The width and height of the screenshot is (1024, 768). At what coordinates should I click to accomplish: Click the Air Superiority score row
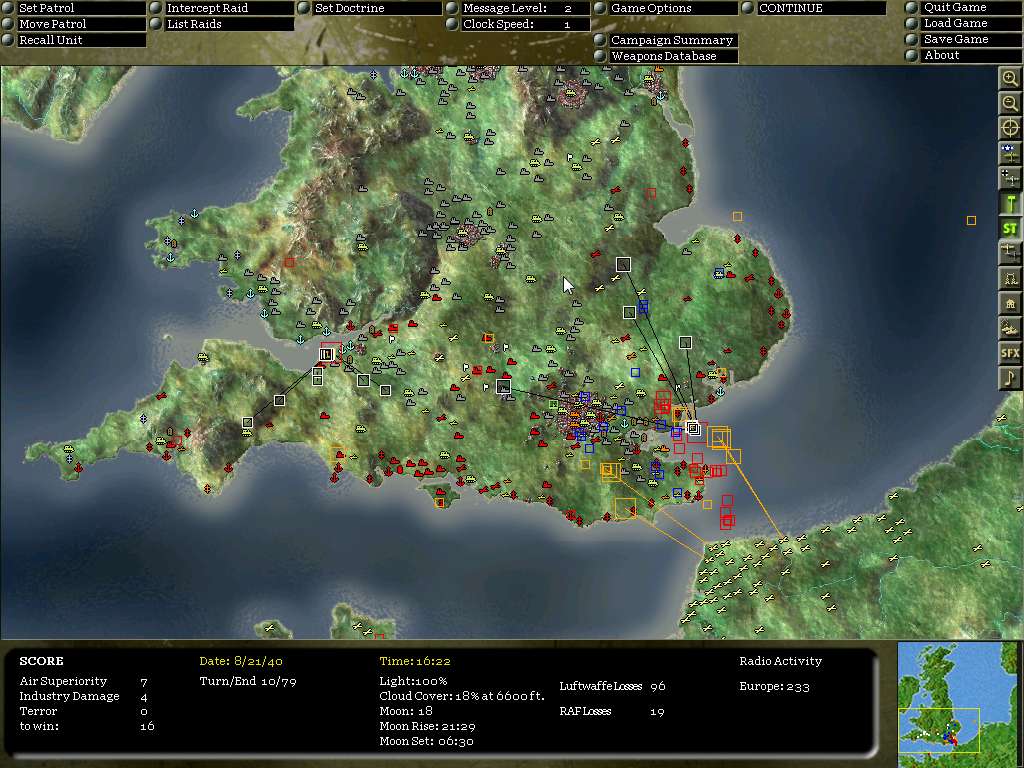point(84,681)
